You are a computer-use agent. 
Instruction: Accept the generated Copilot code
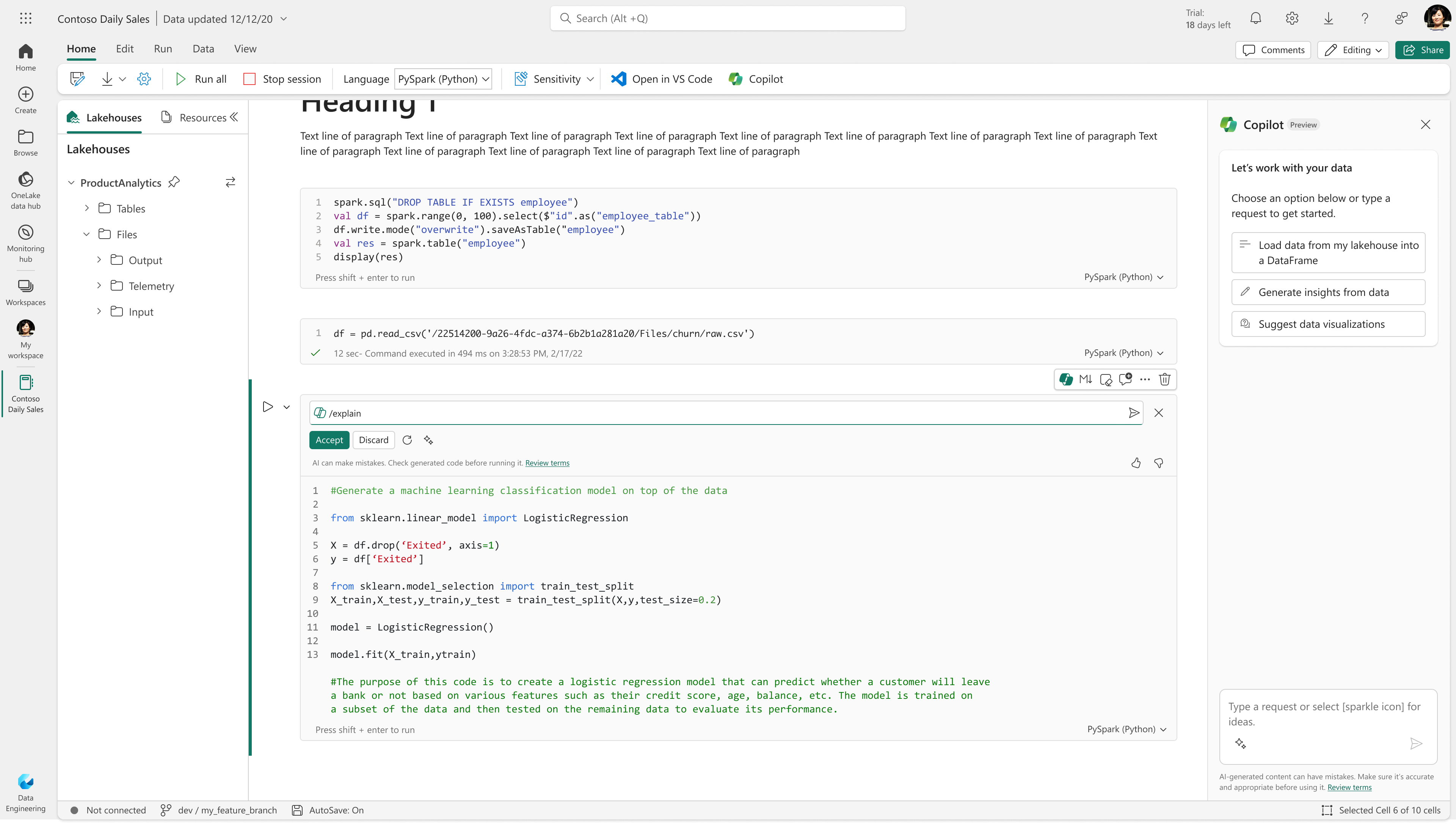pos(329,440)
